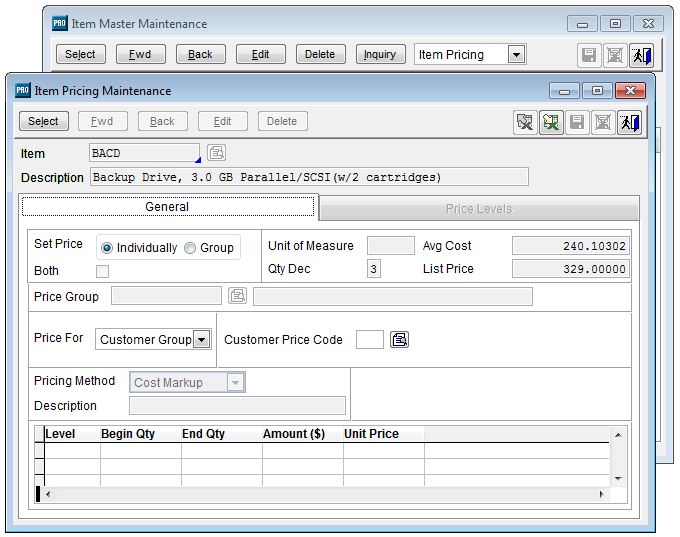Click the Item field containing BACD
Viewport: 680px width, 537px height.
pos(144,153)
